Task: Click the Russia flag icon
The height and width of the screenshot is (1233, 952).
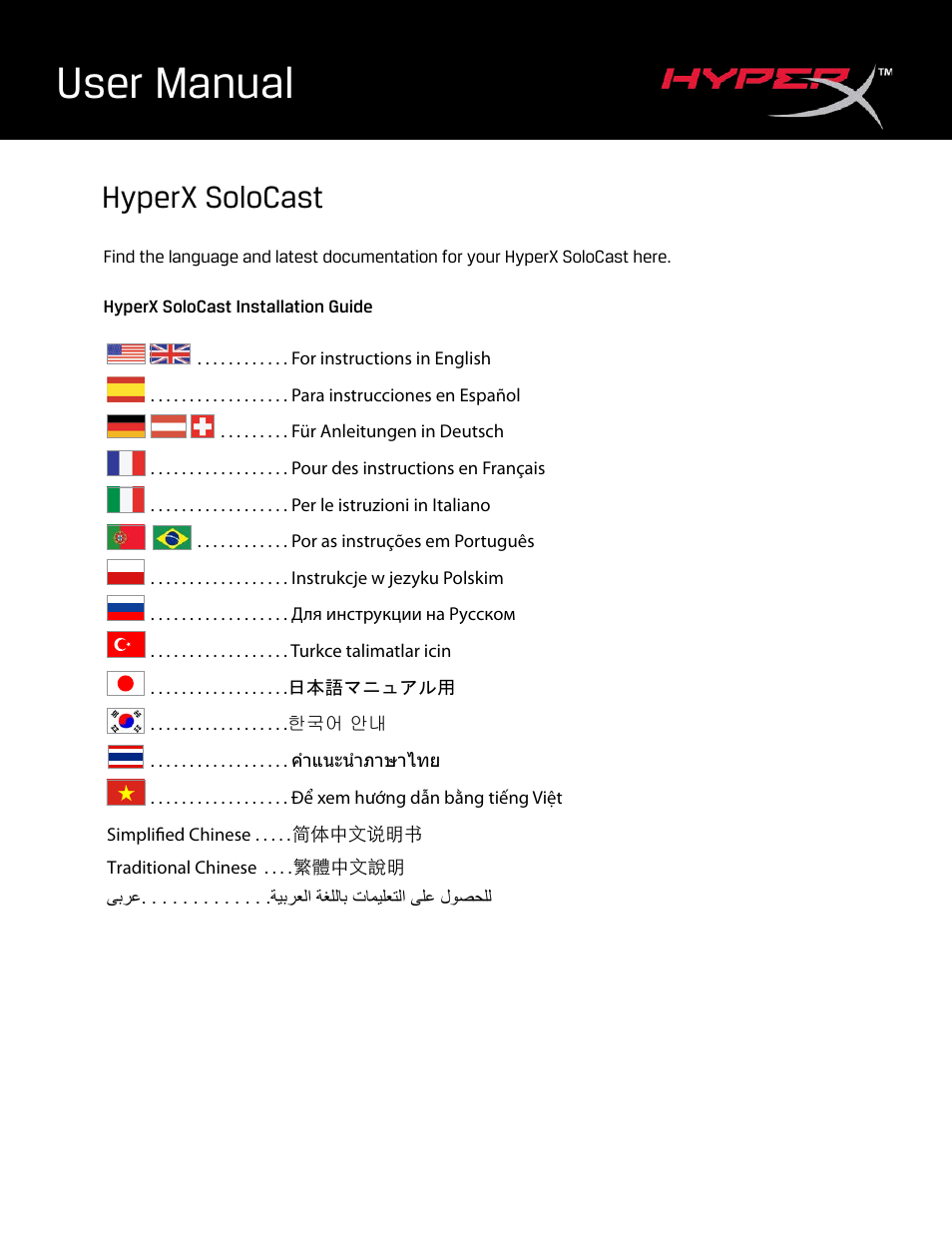Action: coord(126,608)
